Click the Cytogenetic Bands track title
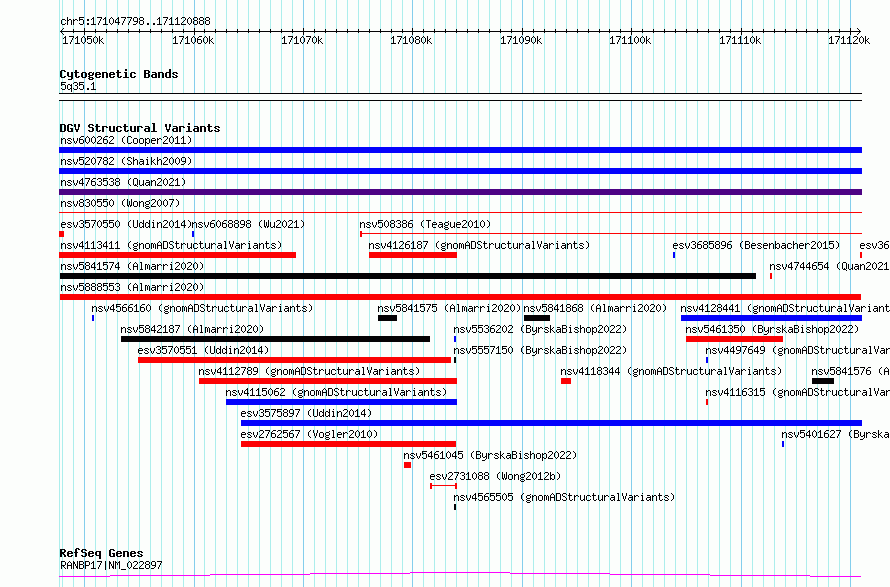 [119, 74]
